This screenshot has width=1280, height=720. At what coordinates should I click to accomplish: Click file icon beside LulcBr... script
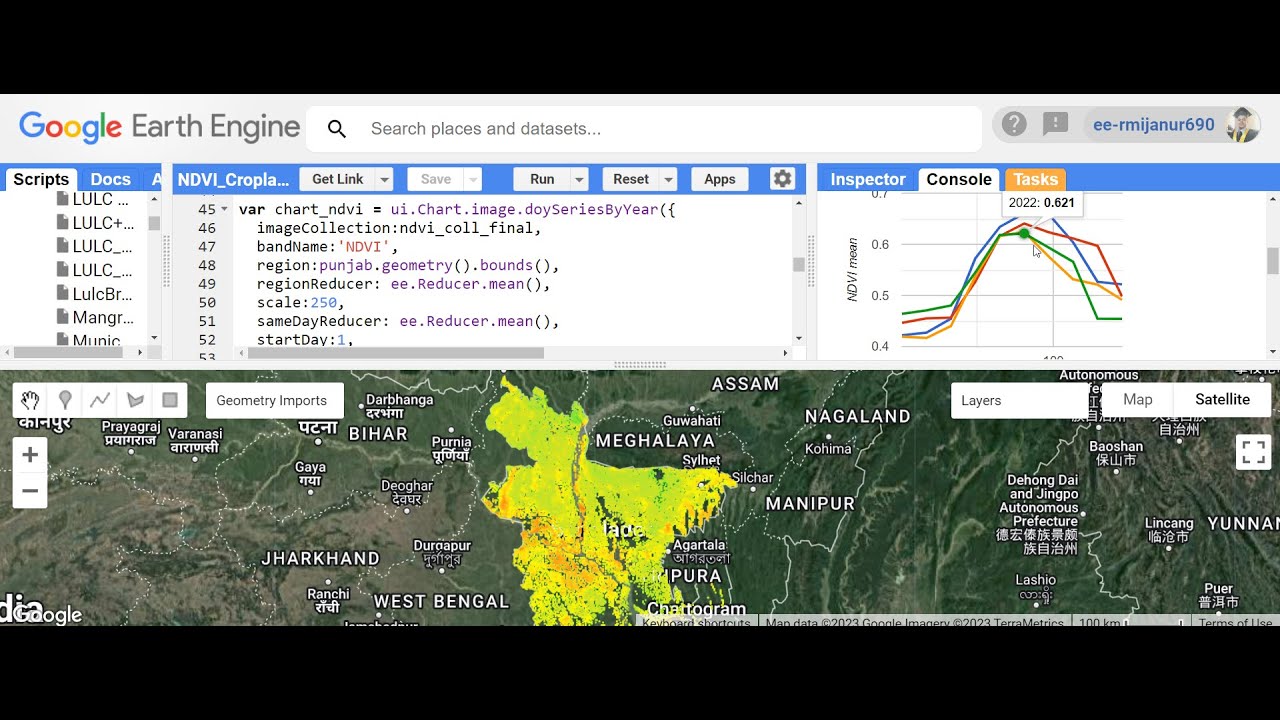[x=63, y=294]
